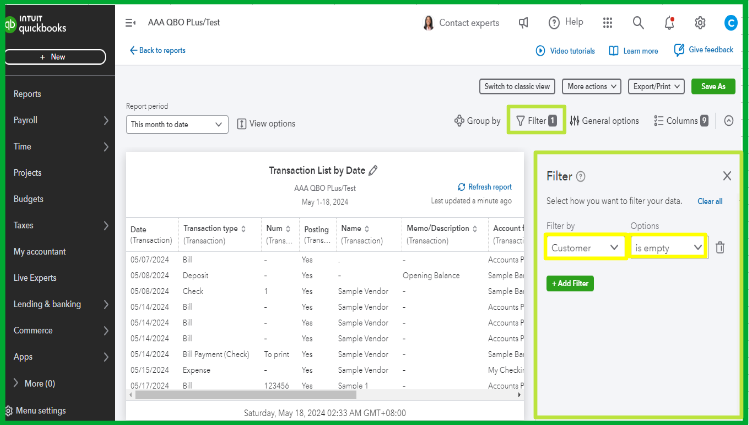Click the megaphone announcements icon
This screenshot has width=749, height=425.
[524, 22]
